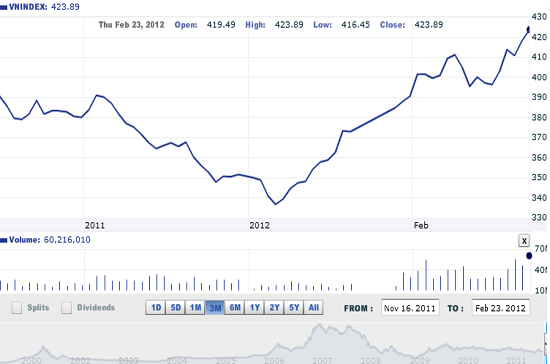Select the 6M time range
The image size is (550, 364).
click(235, 308)
